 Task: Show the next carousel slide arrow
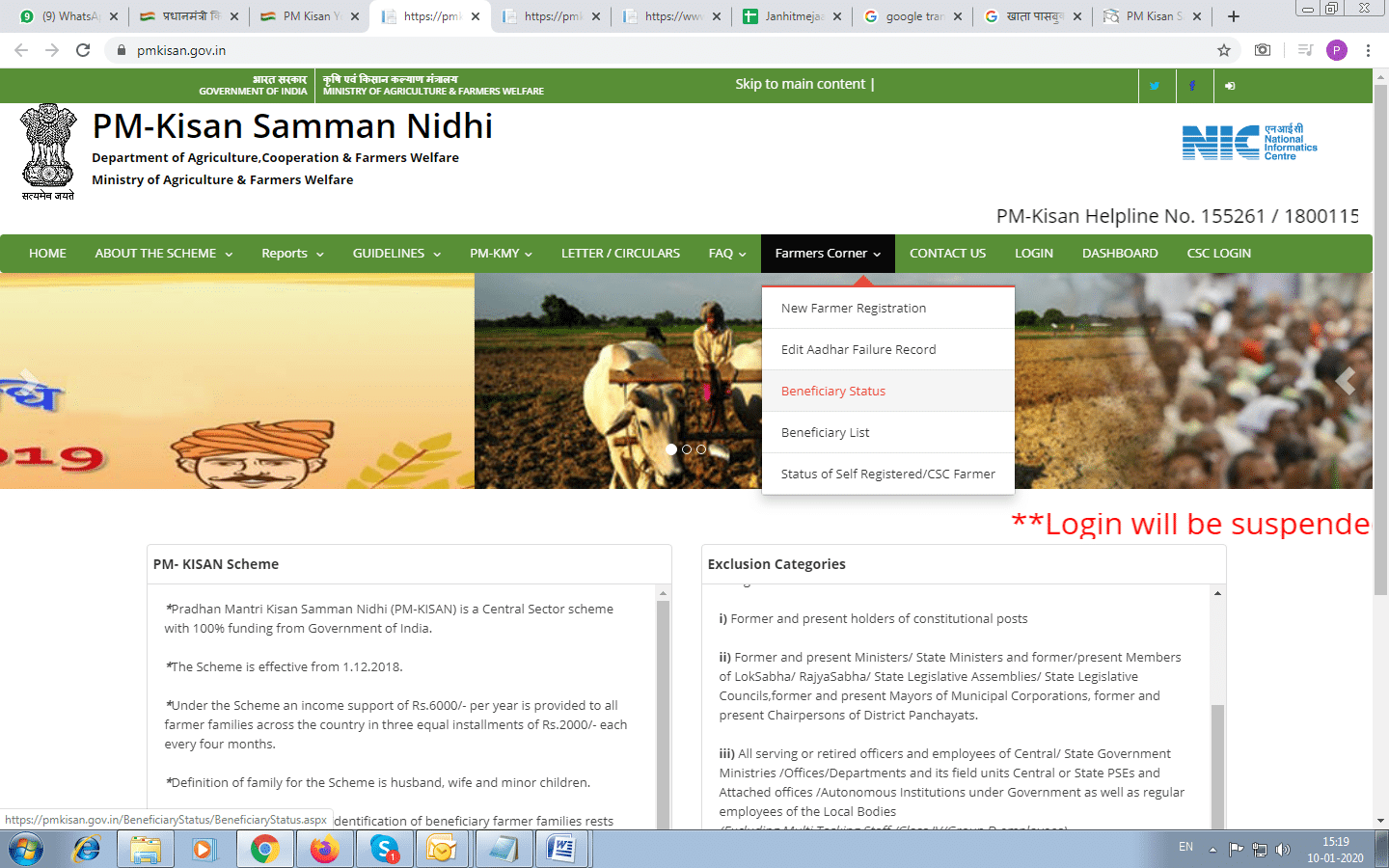pos(1346,381)
